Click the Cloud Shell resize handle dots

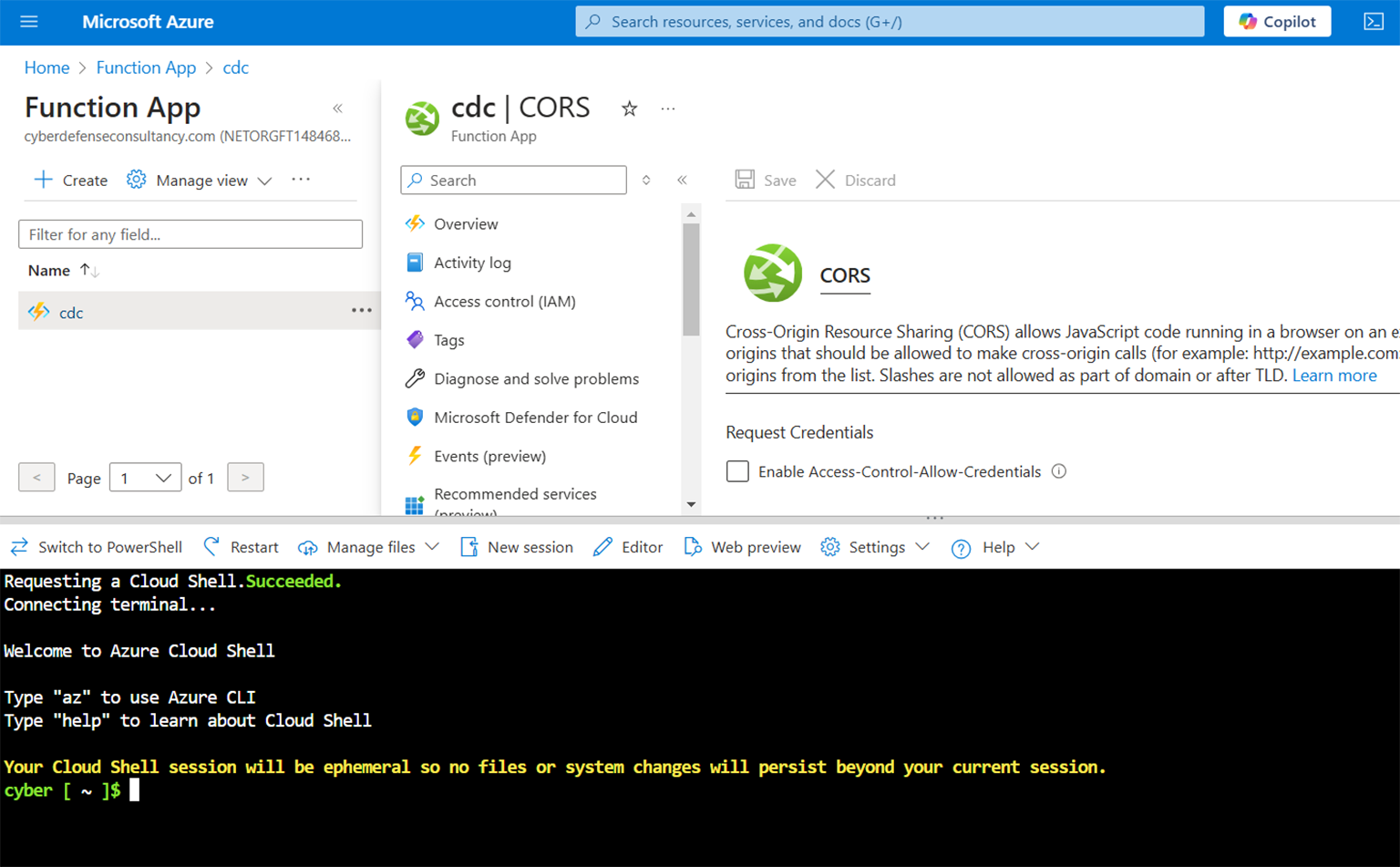tap(934, 518)
